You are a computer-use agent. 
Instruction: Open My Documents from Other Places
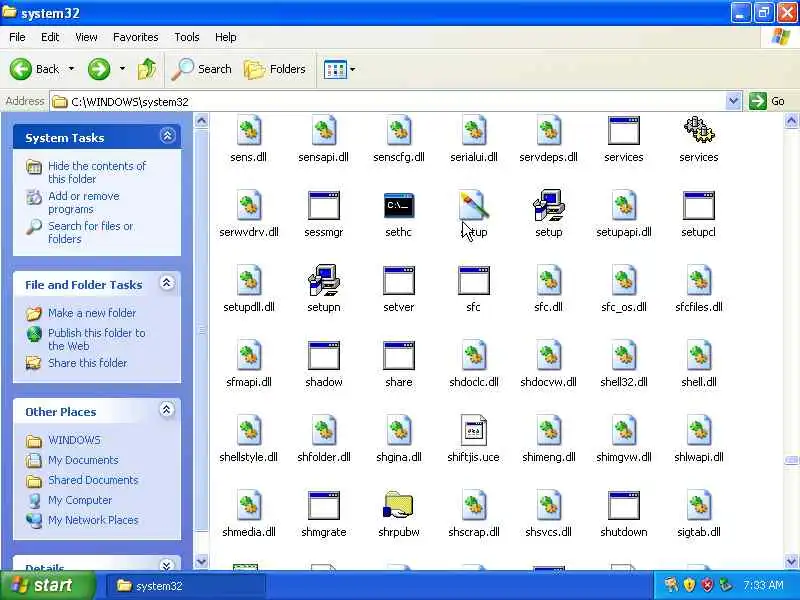click(83, 460)
